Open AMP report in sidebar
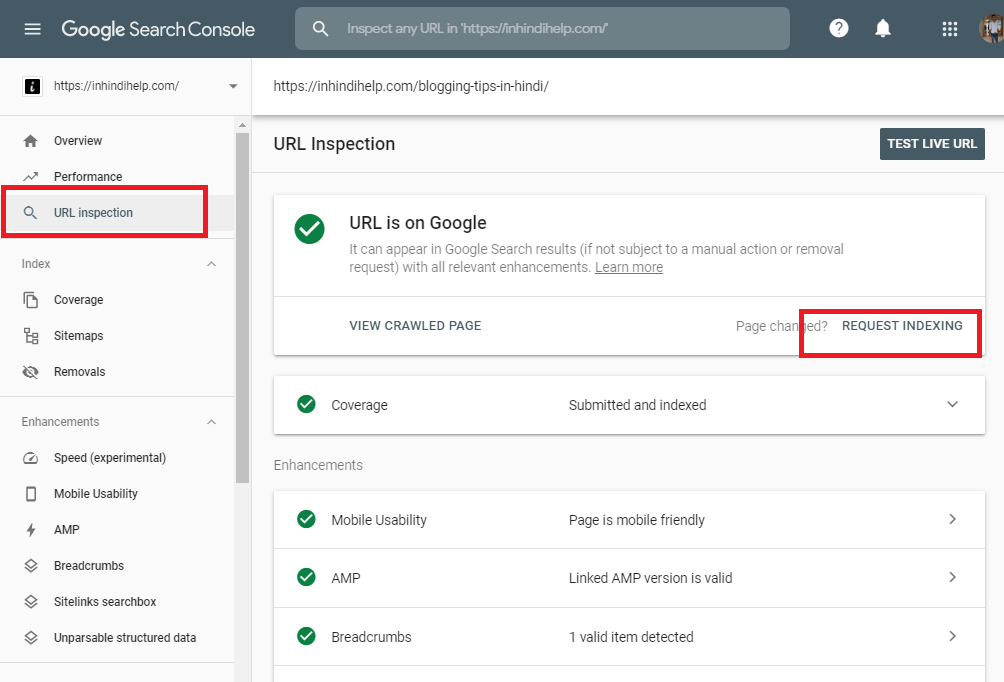This screenshot has height=682, width=1004. point(67,530)
